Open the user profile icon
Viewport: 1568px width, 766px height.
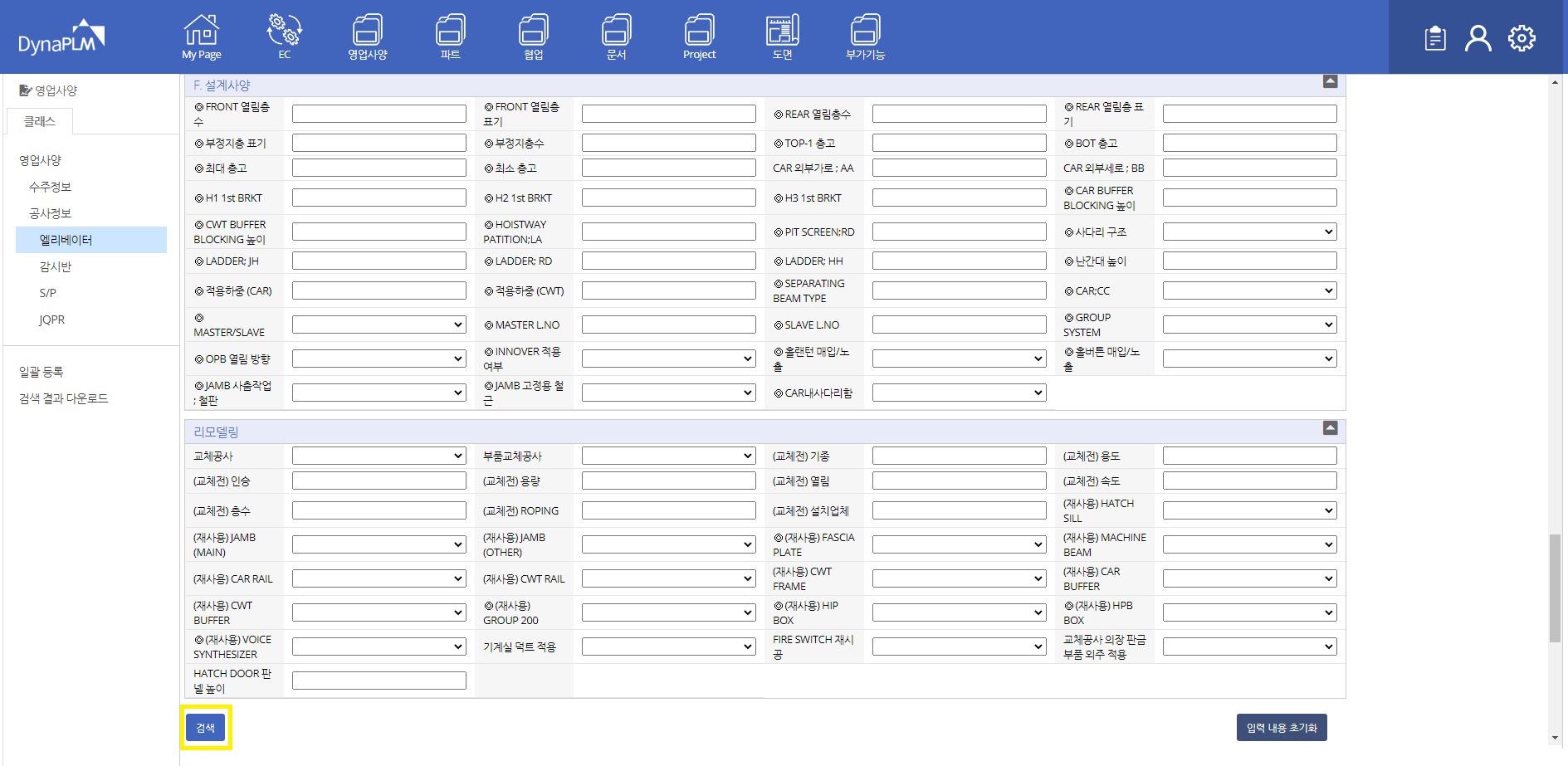(x=1478, y=38)
